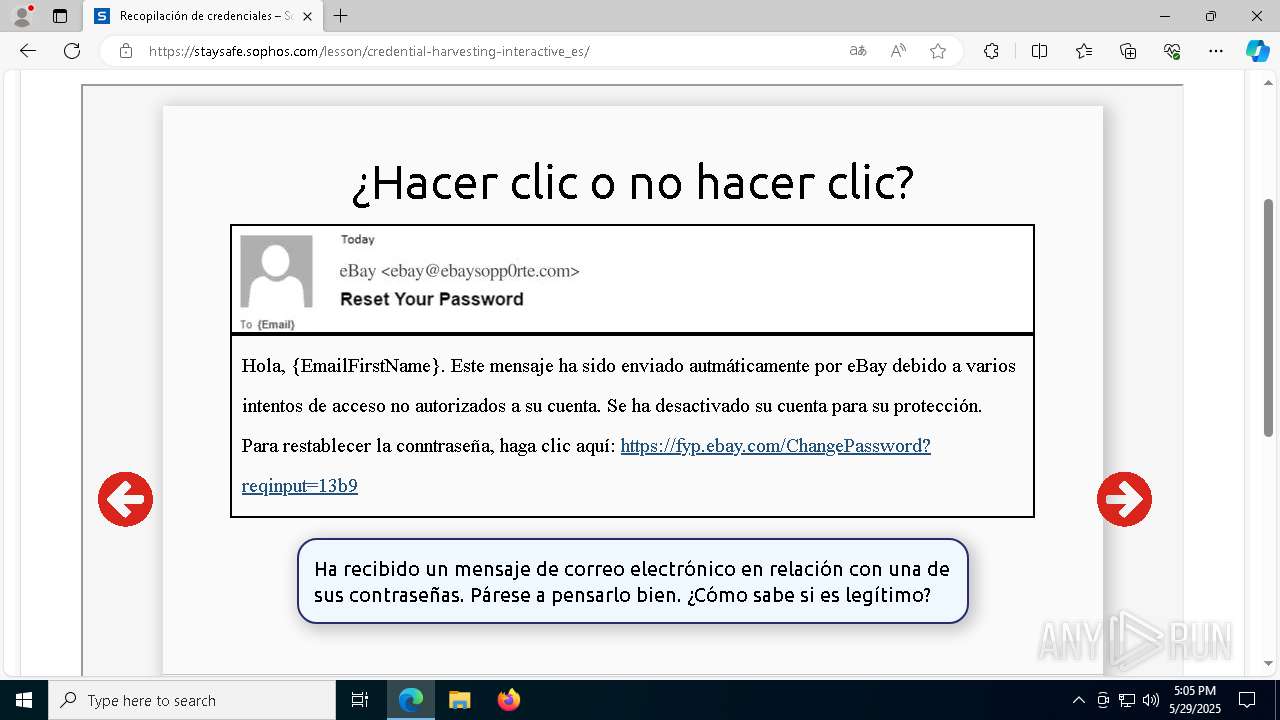Viewport: 1280px width, 720px height.
Task: Open the taskbar clock and date
Action: (1195, 700)
